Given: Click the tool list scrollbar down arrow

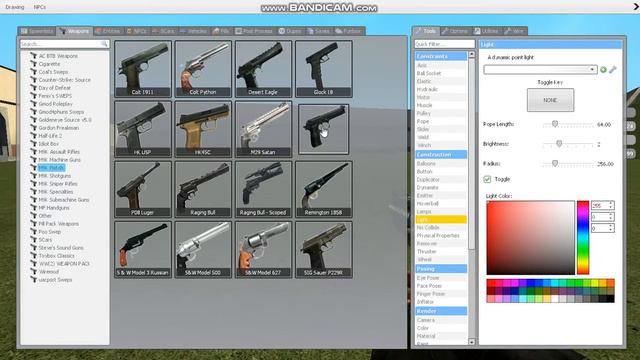Looking at the screenshot, I should (x=472, y=342).
